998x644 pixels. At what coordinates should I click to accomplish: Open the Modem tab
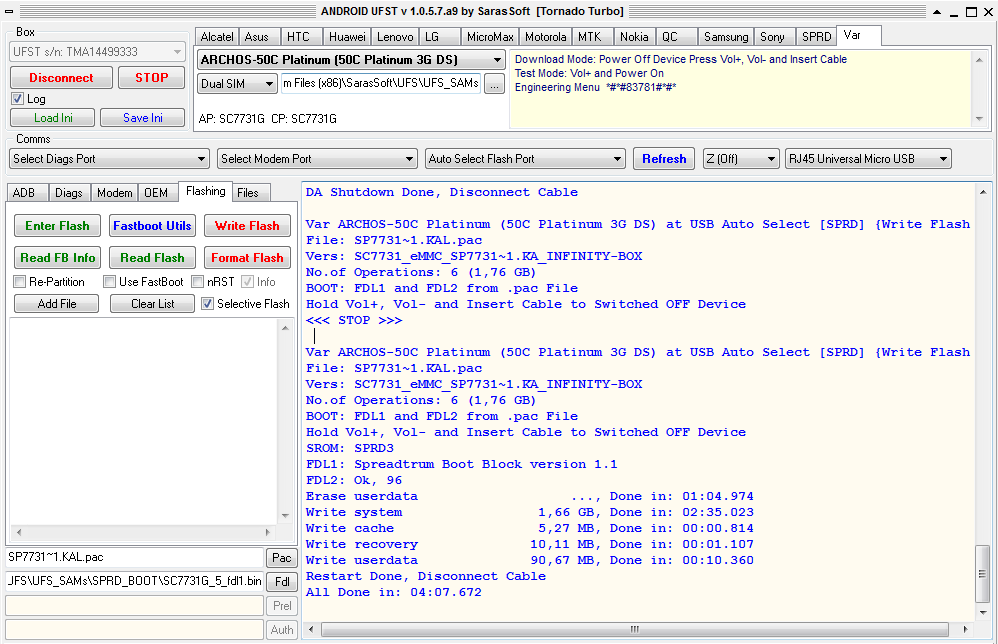(115, 193)
